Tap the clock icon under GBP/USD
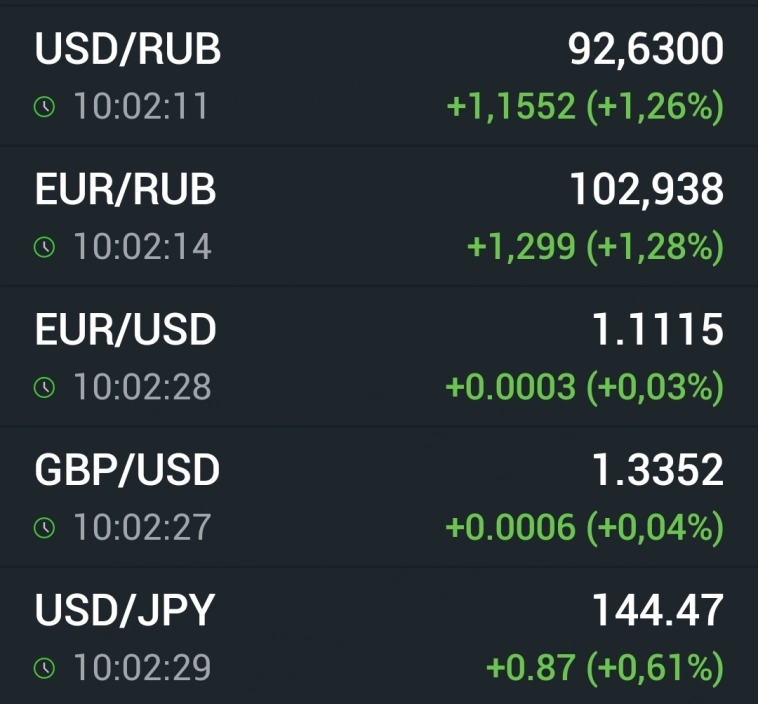The width and height of the screenshot is (758, 704). 44,527
